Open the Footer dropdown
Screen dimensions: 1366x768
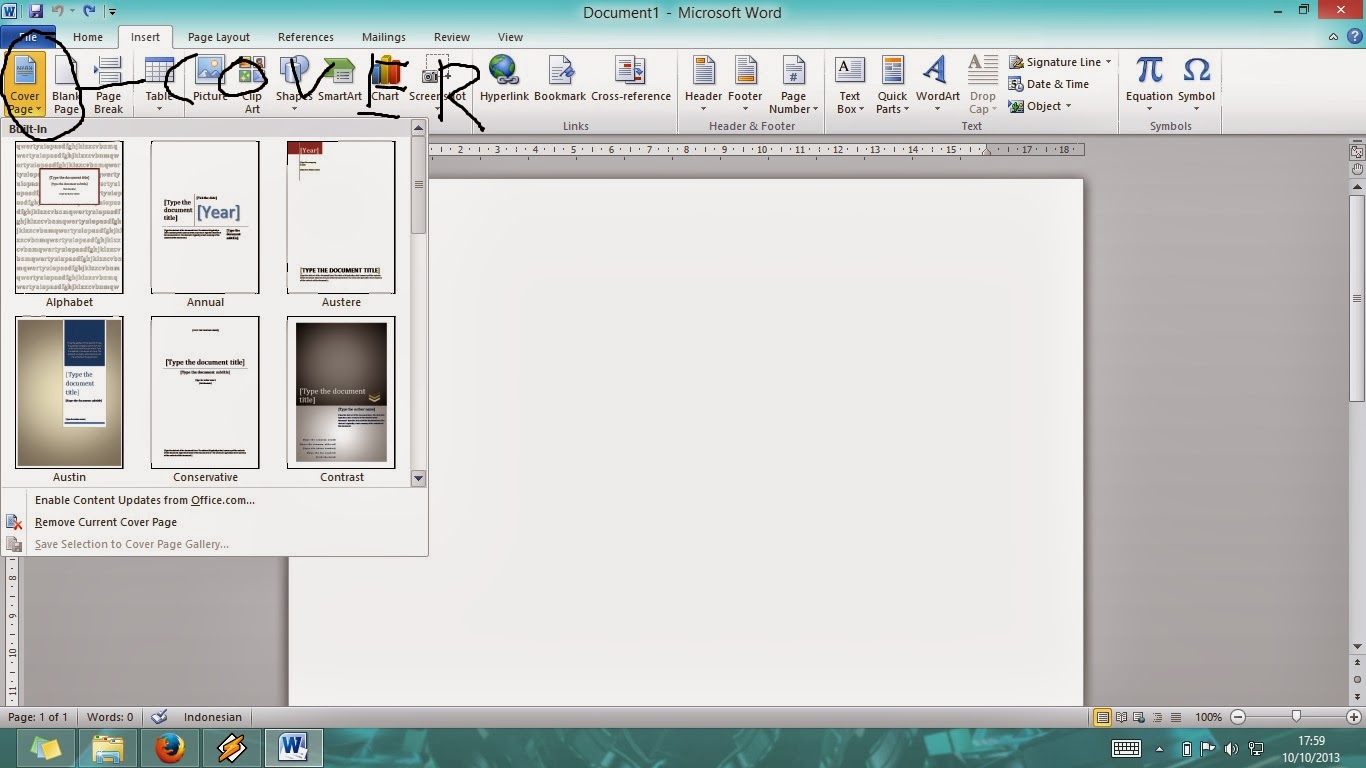coord(745,85)
